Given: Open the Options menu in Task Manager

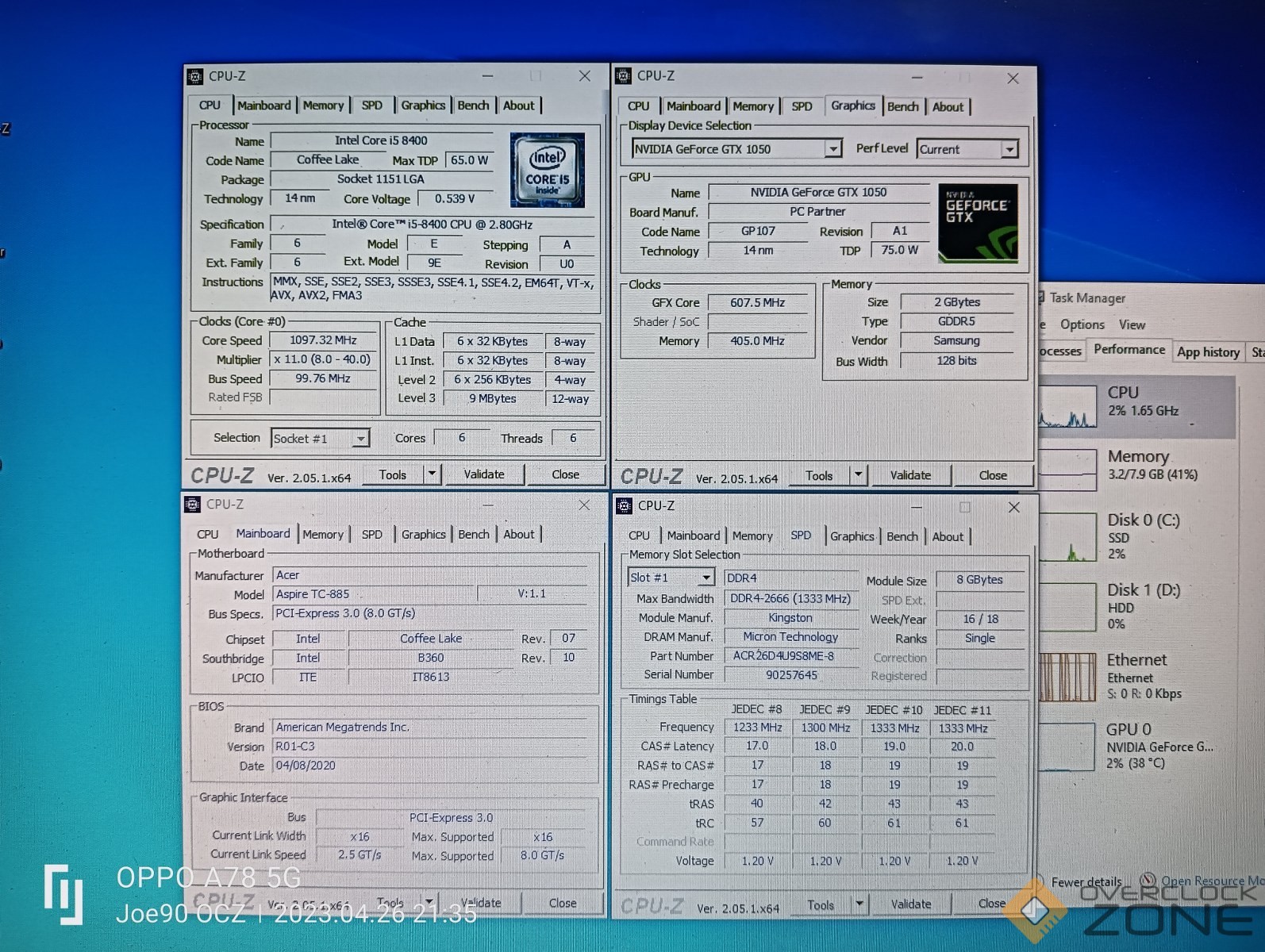Looking at the screenshot, I should 1082,324.
